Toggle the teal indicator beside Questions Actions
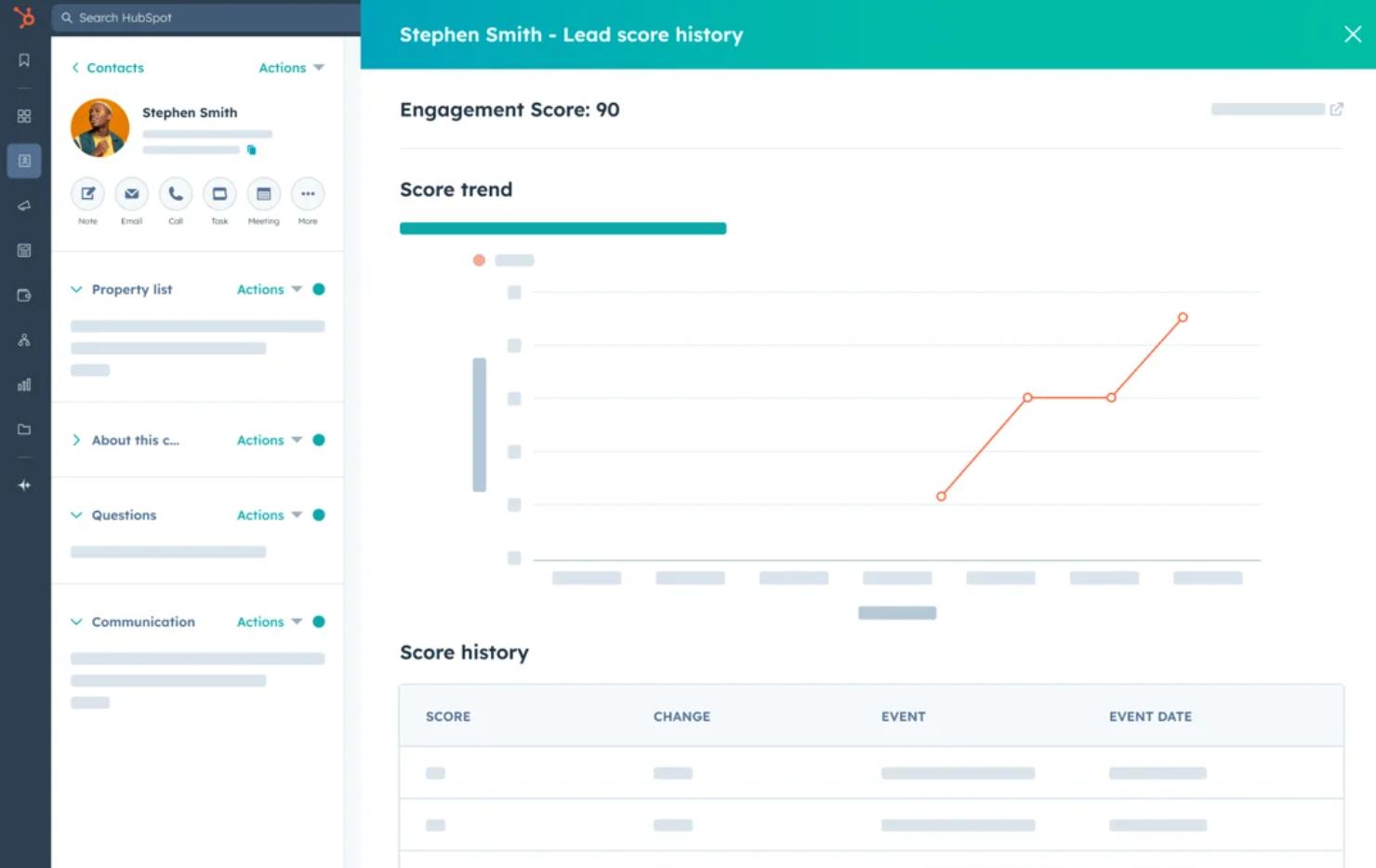 coord(318,514)
